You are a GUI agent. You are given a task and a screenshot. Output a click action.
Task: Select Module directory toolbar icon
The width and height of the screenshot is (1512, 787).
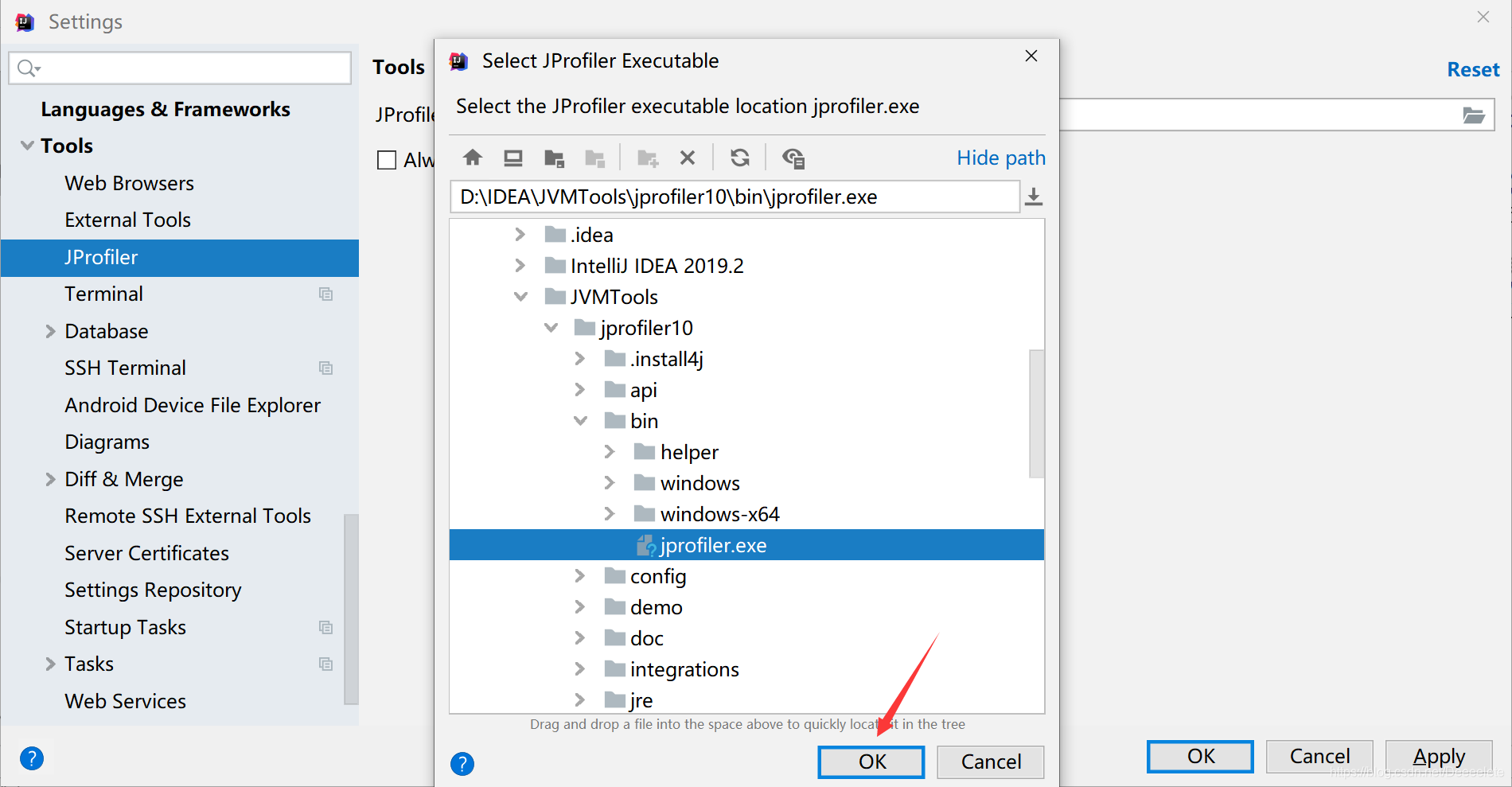594,158
